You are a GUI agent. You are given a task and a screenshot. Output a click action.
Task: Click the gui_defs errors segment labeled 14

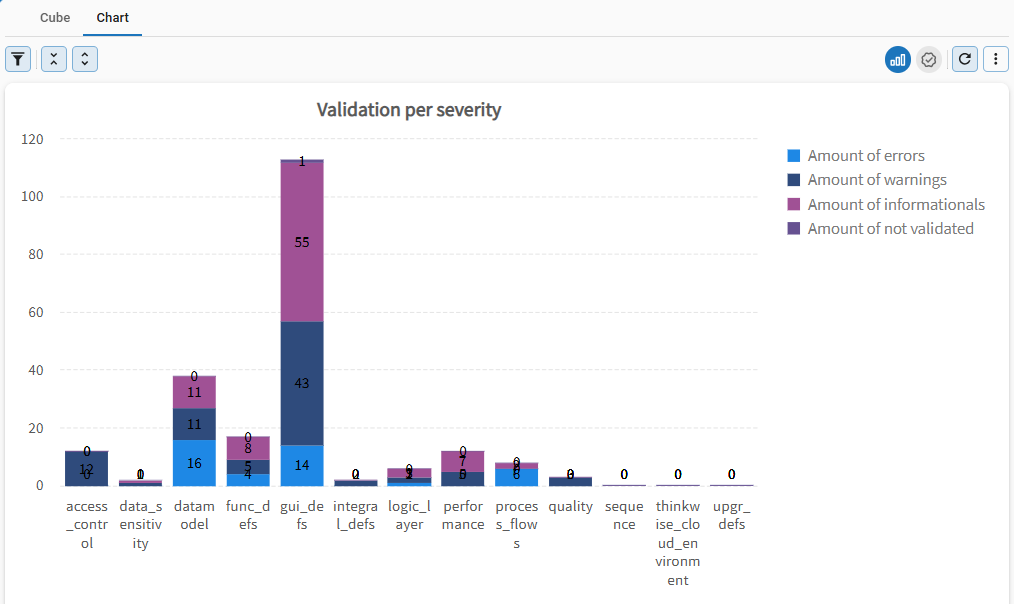tap(302, 466)
